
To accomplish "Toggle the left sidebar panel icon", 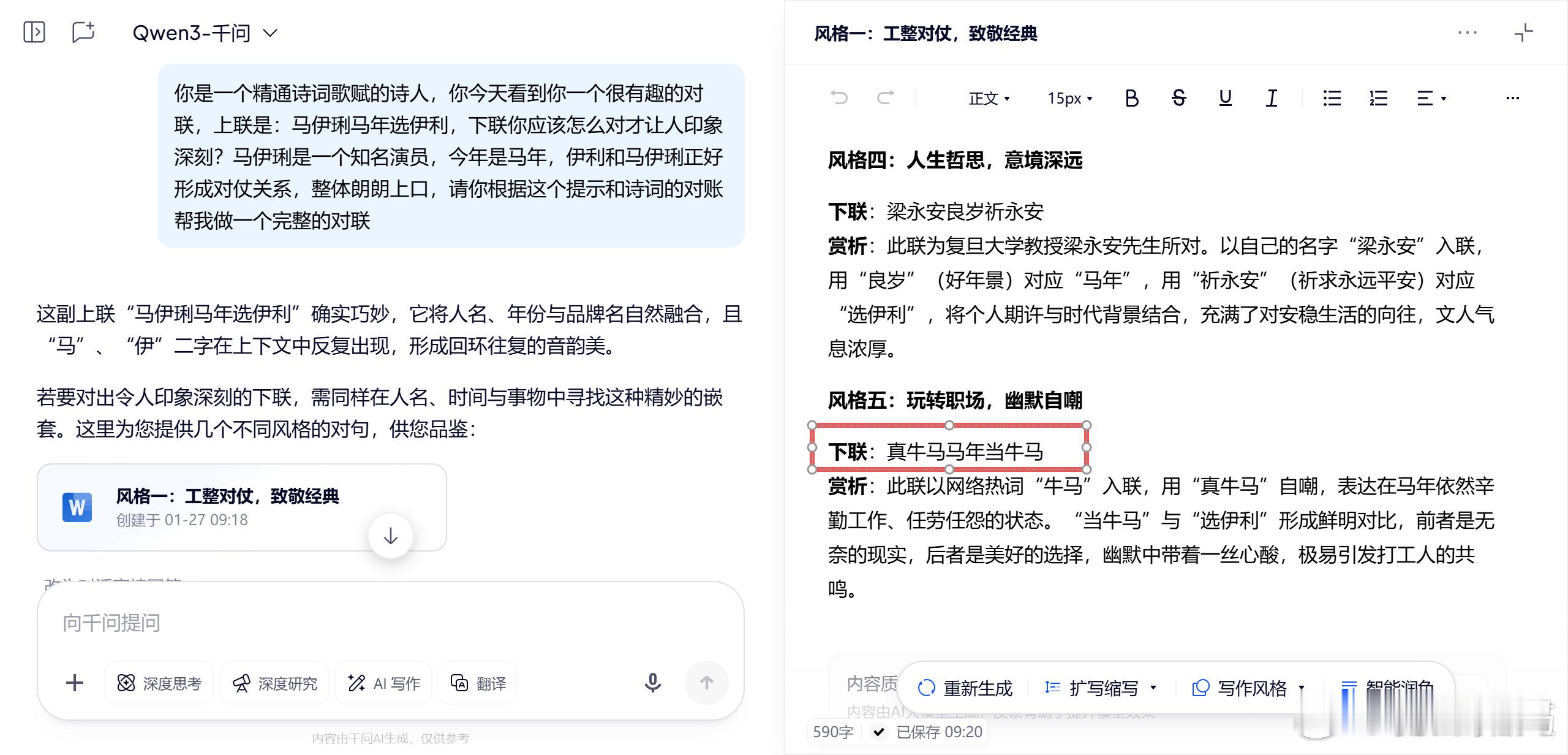I will coord(34,32).
